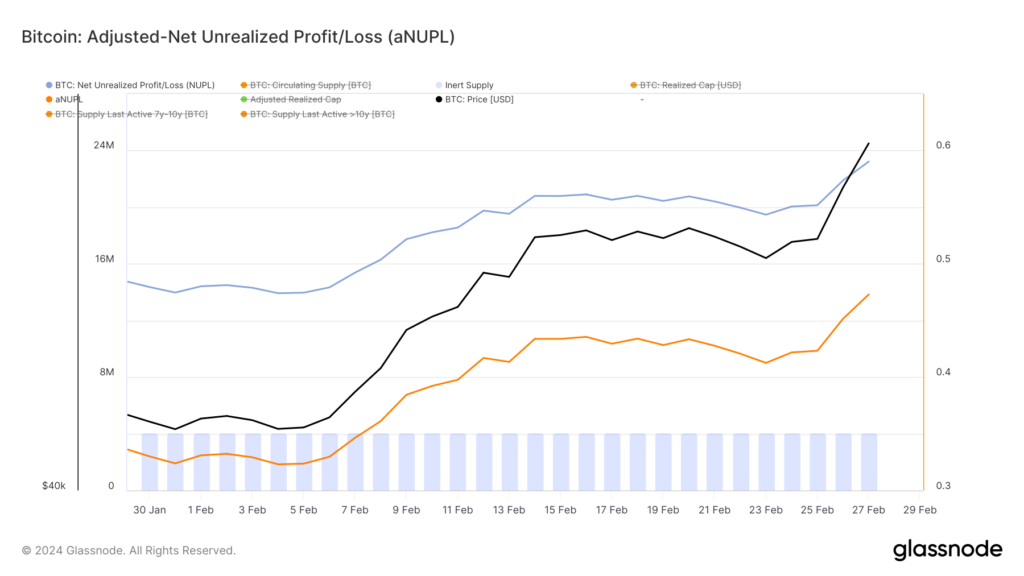The image size is (1024, 576).
Task: Click the black price line peak at 27 Feb
Action: pyautogui.click(x=868, y=143)
